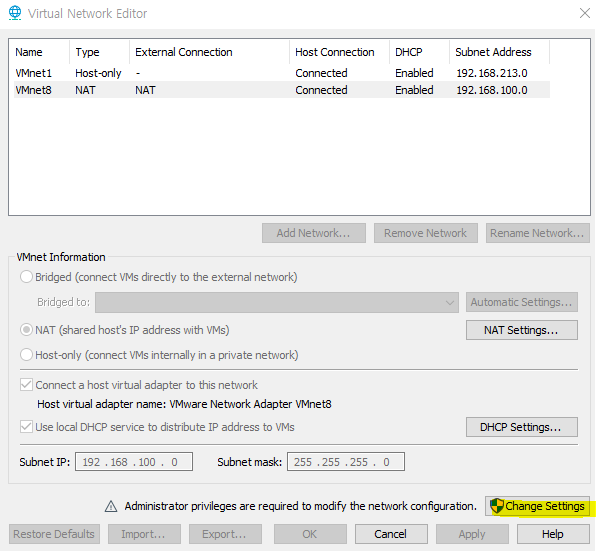Screen dimensions: 596x551
Task: Click the Remove Network button
Action: [x=426, y=233]
